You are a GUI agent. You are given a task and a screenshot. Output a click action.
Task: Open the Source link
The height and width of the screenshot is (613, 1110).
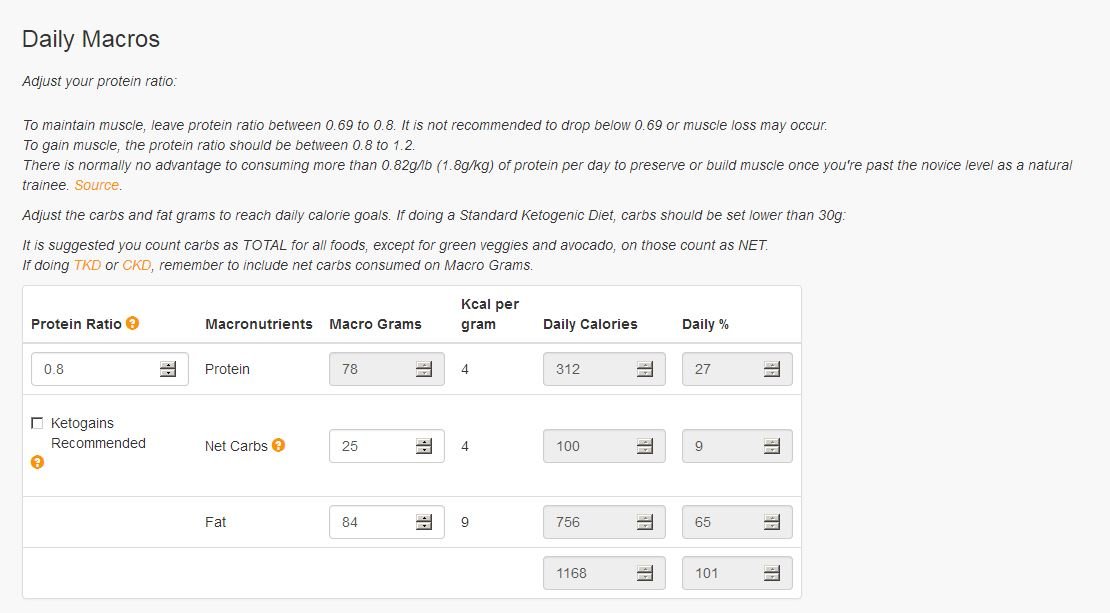click(96, 185)
